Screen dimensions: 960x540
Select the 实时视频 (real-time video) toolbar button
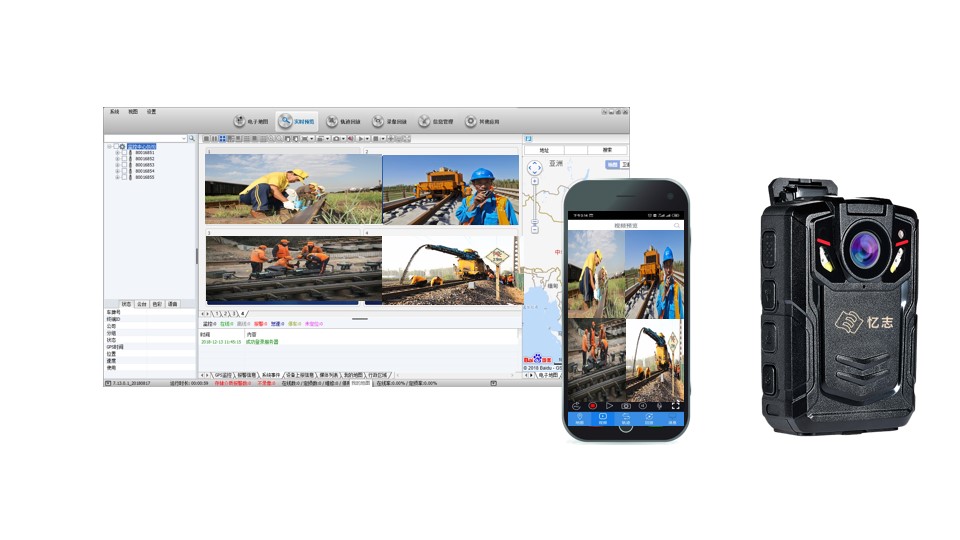[296, 121]
